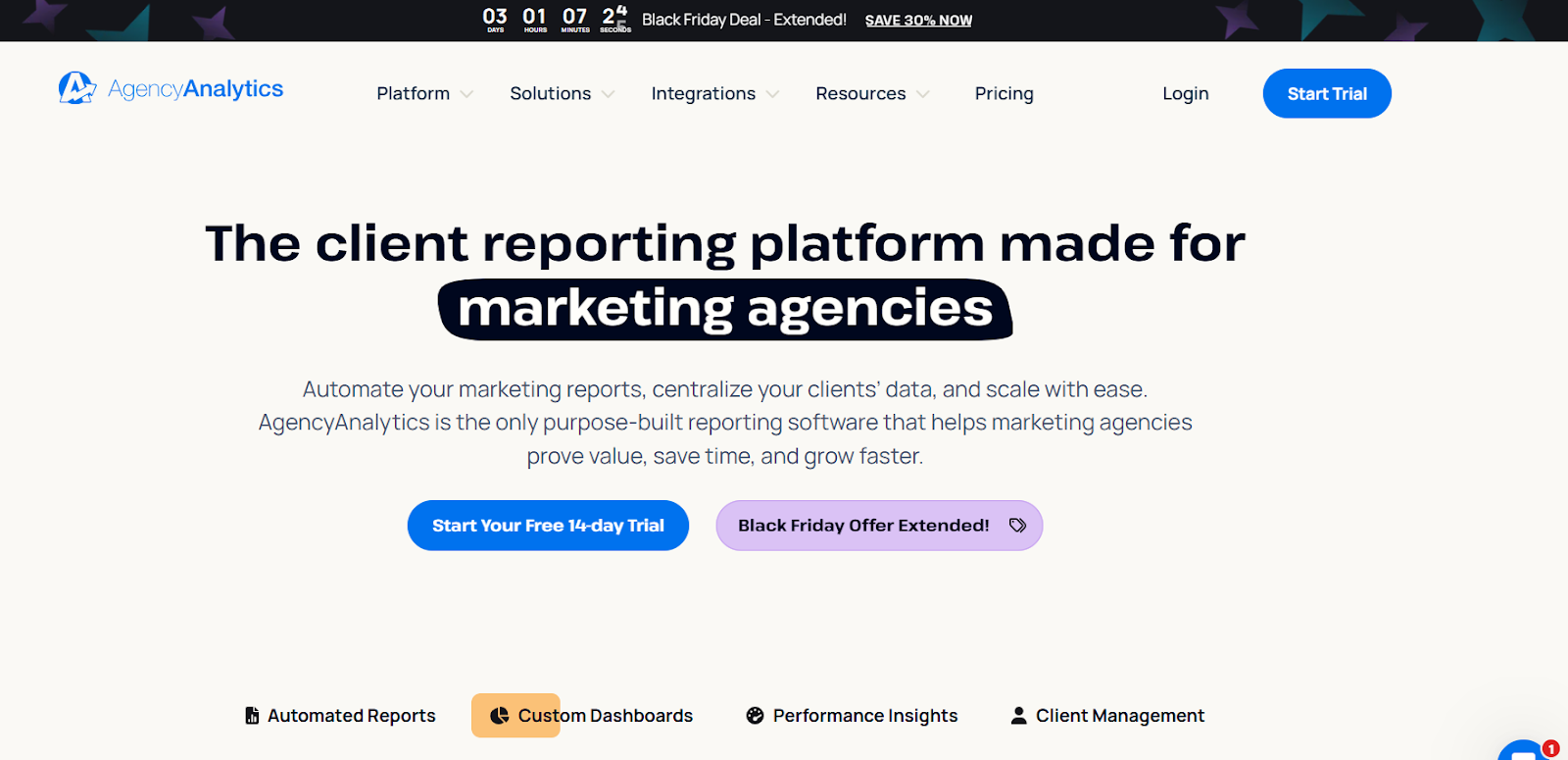This screenshot has width=1568, height=760.
Task: Click the countdown timer days value
Action: pos(495,16)
